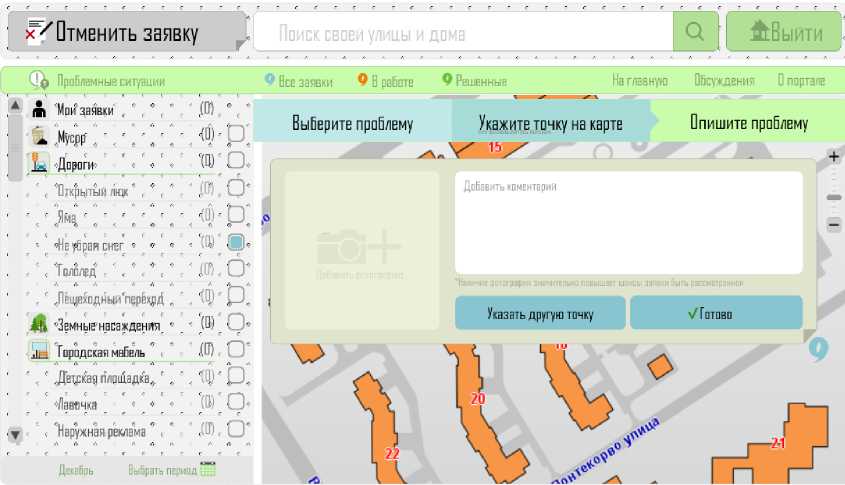Zoom out the map with minus
Viewport: 845px width, 485px height.
834,224
